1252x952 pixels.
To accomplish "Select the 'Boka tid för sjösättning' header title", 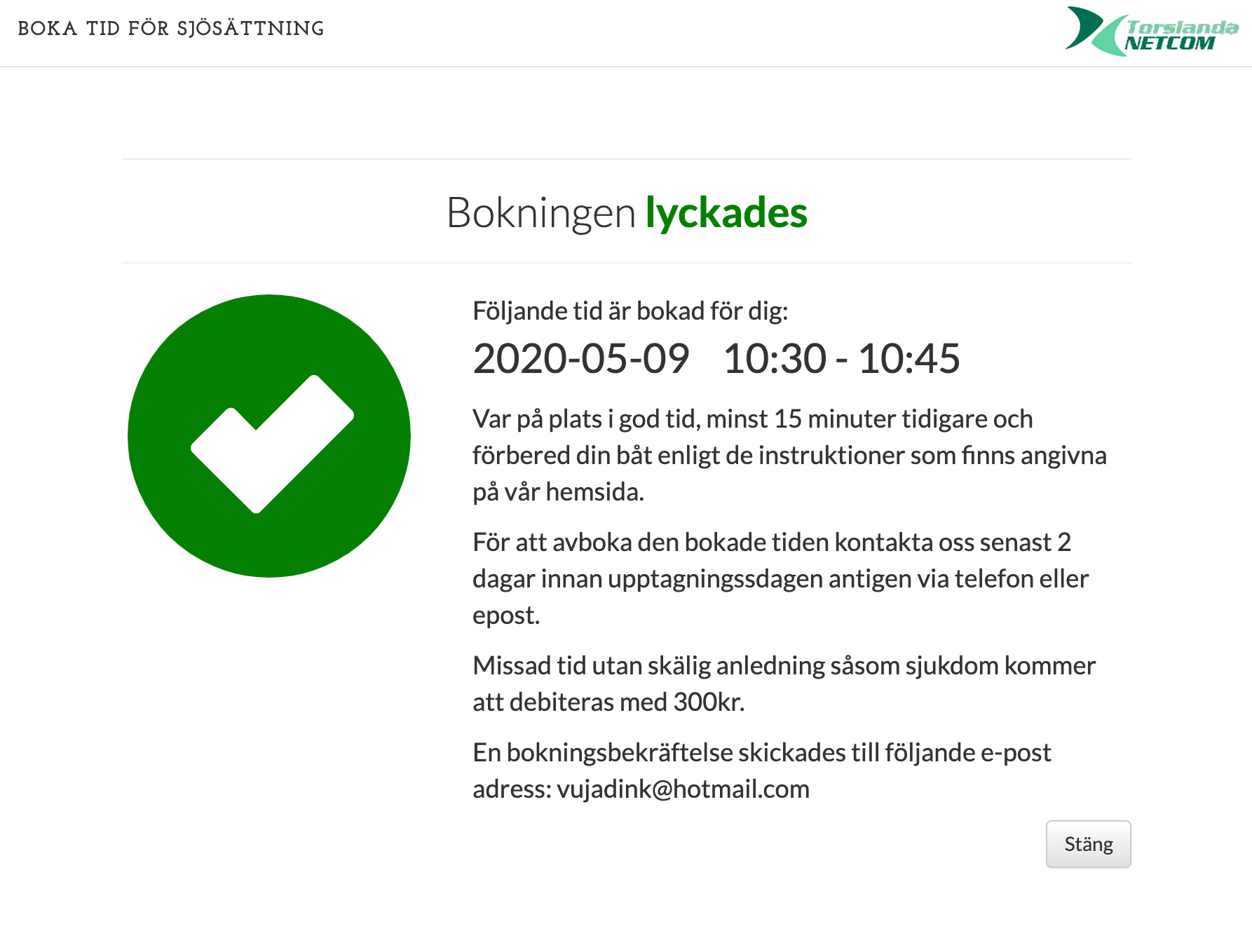I will 171,29.
